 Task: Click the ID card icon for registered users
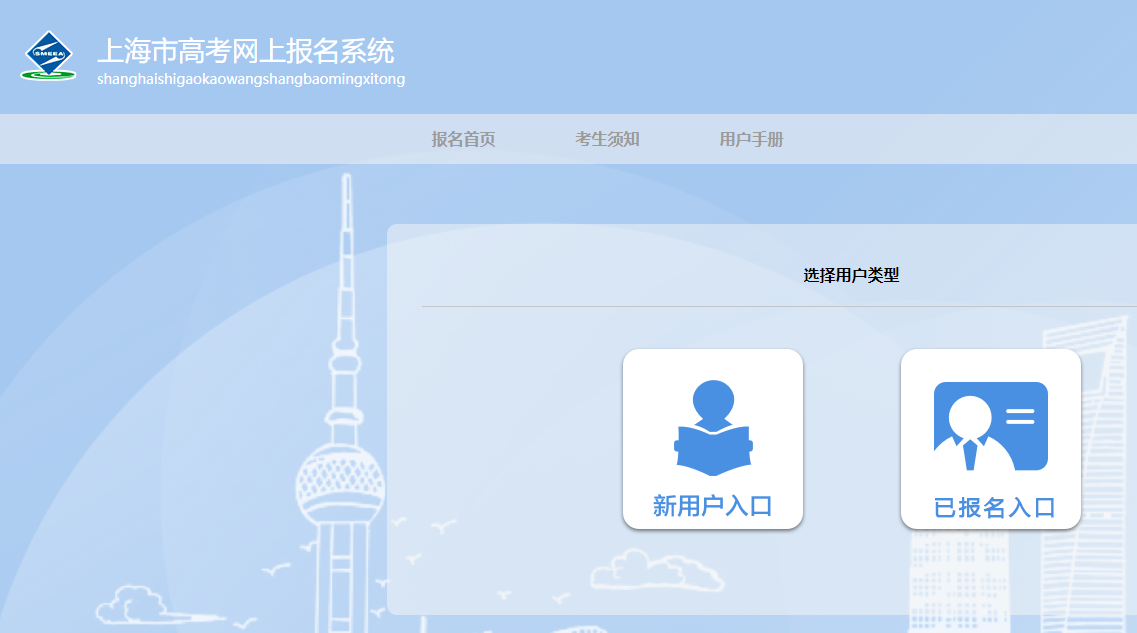990,426
